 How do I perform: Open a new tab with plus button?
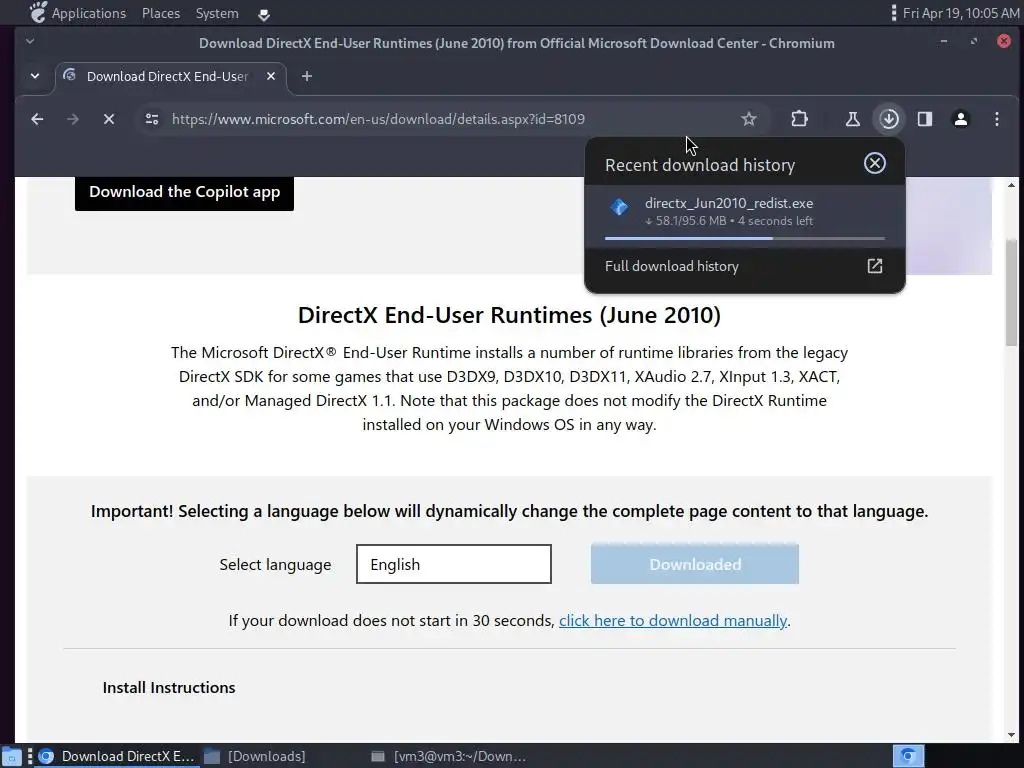point(306,76)
